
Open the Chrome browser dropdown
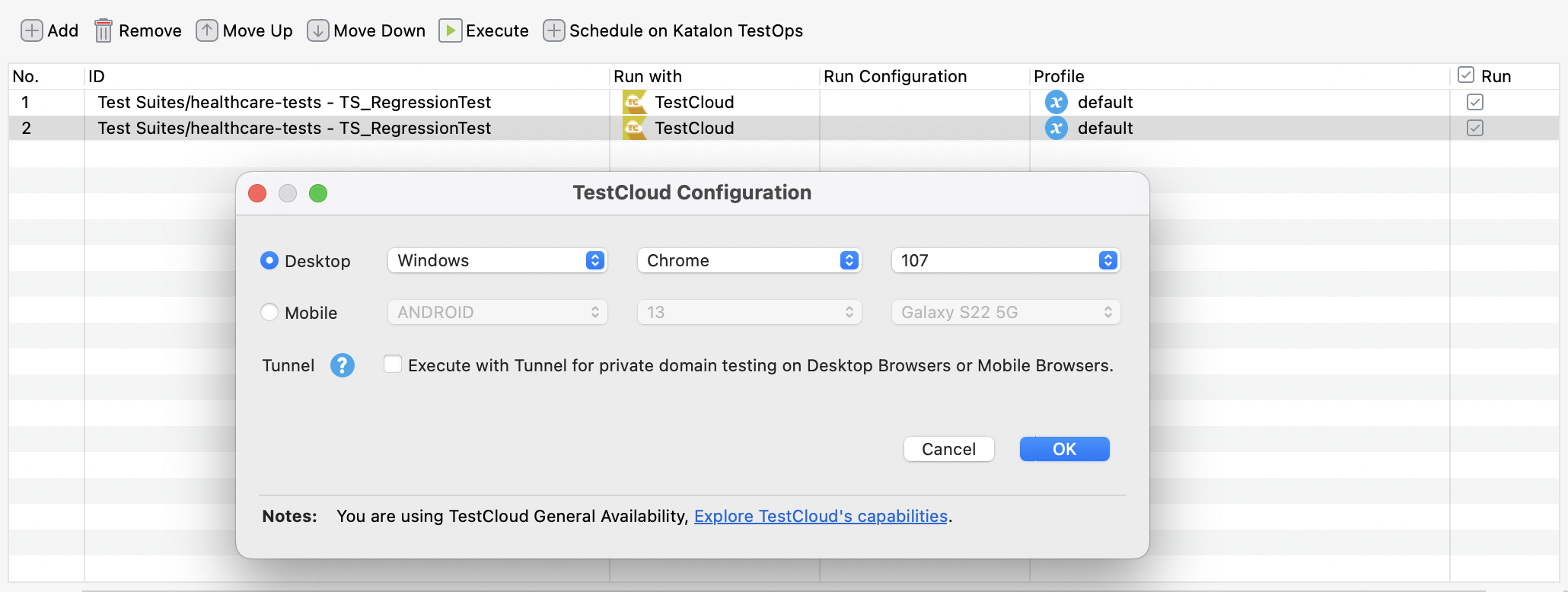coord(749,260)
